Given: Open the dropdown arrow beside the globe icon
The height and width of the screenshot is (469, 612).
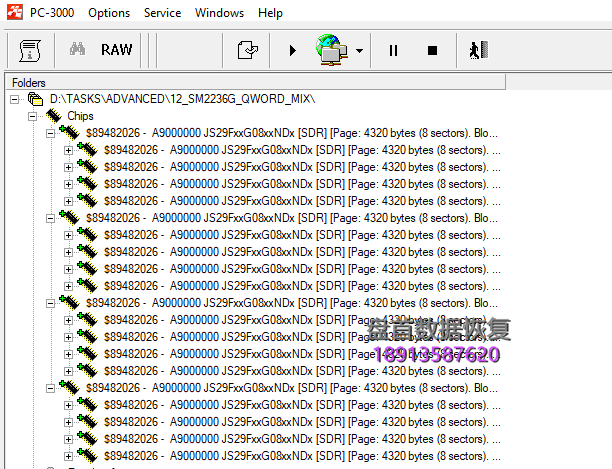Looking at the screenshot, I should pos(358,50).
